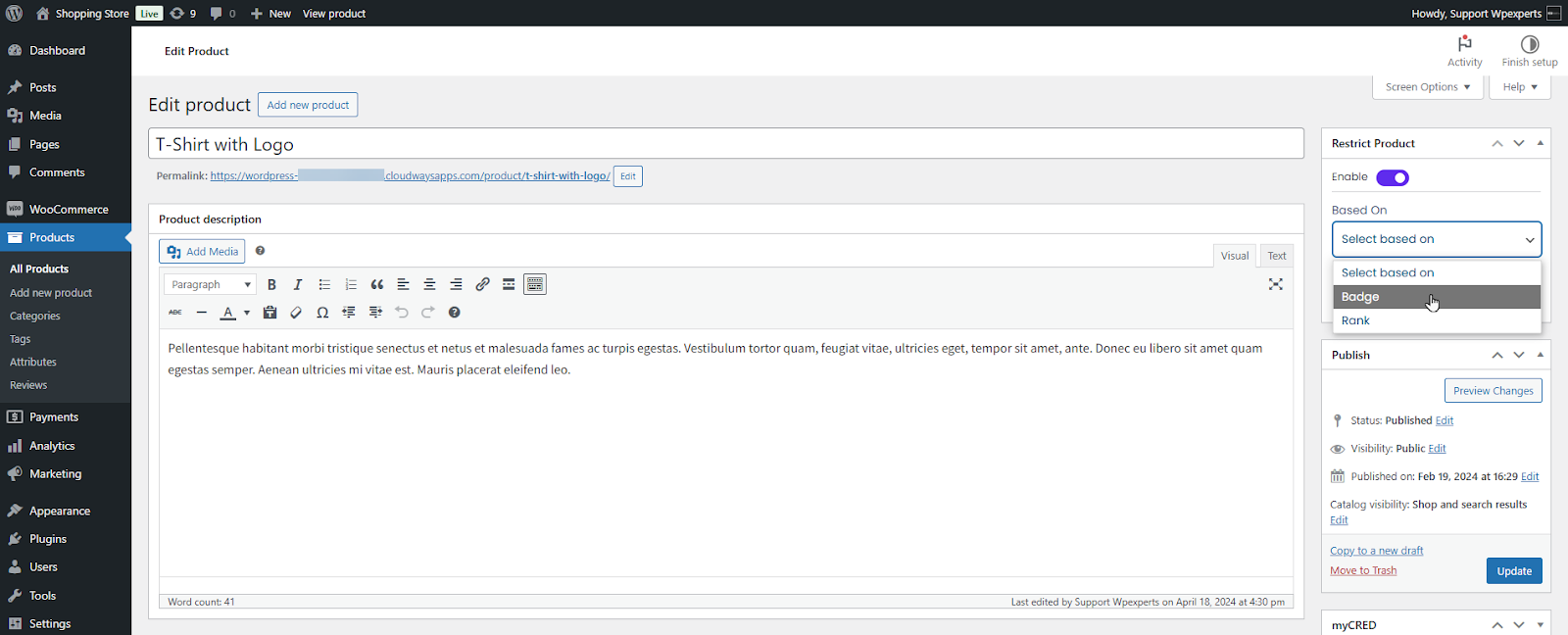
Task: Collapse the Publish panel
Action: (x=1541, y=355)
